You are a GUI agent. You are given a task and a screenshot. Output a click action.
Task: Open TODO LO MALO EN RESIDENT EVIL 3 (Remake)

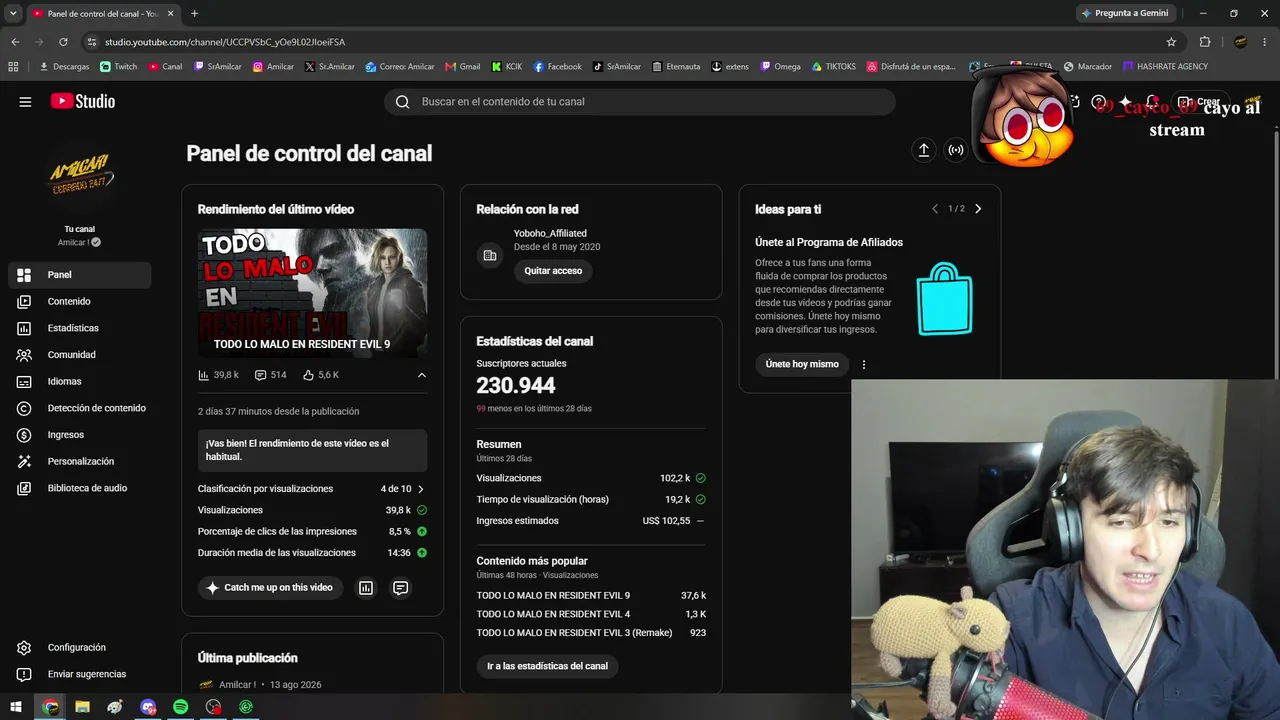tap(574, 633)
